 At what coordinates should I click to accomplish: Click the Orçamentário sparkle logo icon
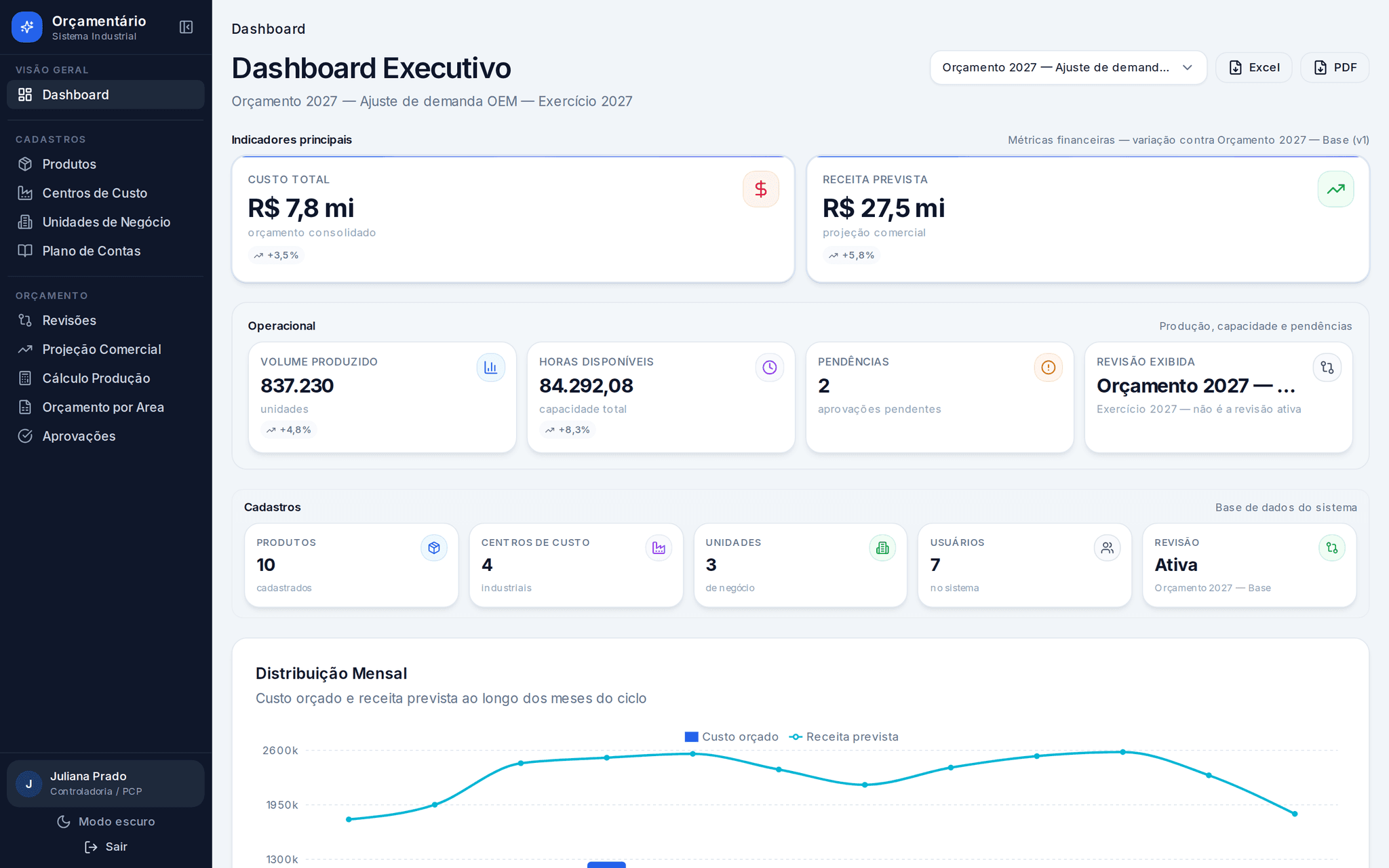coord(27,27)
